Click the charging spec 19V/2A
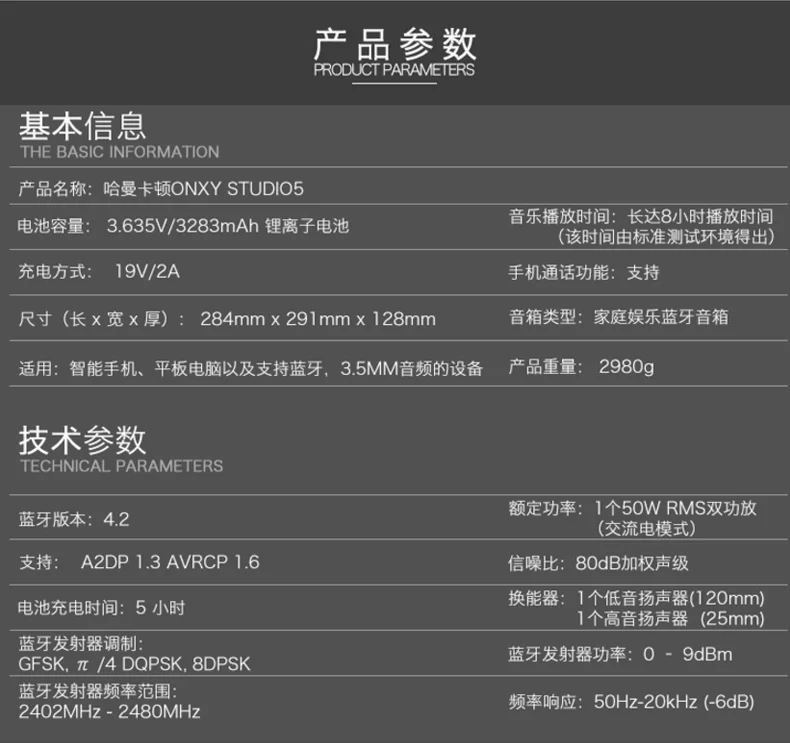 point(147,272)
